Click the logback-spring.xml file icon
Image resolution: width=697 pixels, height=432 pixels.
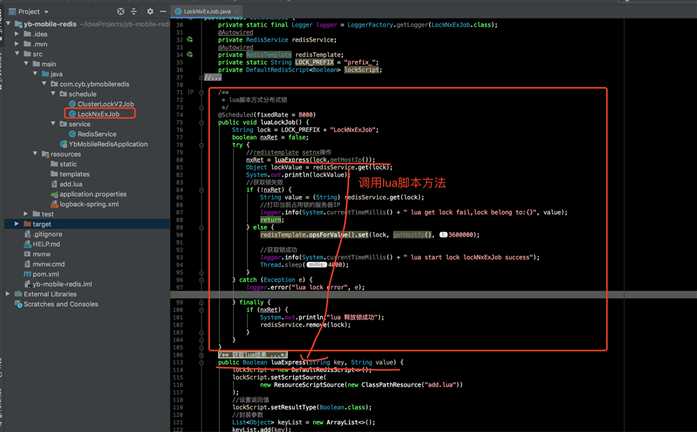click(54, 204)
